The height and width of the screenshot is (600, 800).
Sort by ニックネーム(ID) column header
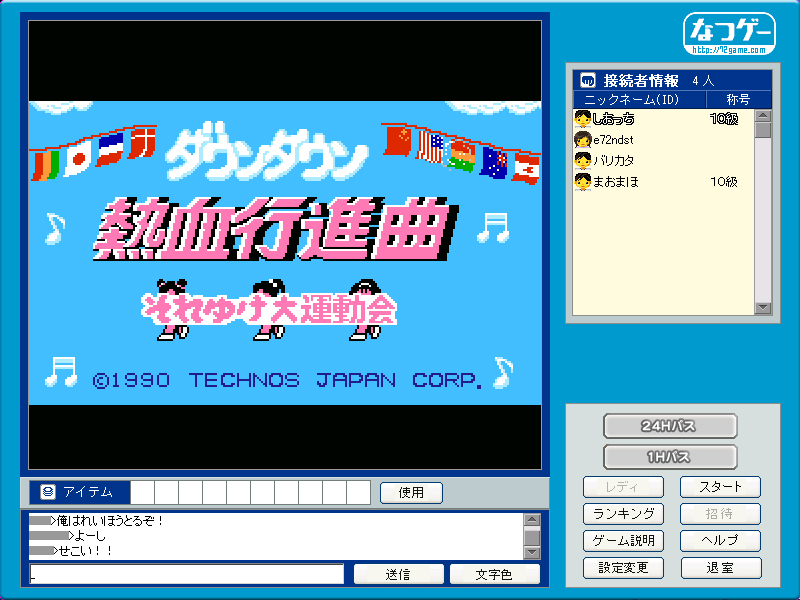(639, 99)
